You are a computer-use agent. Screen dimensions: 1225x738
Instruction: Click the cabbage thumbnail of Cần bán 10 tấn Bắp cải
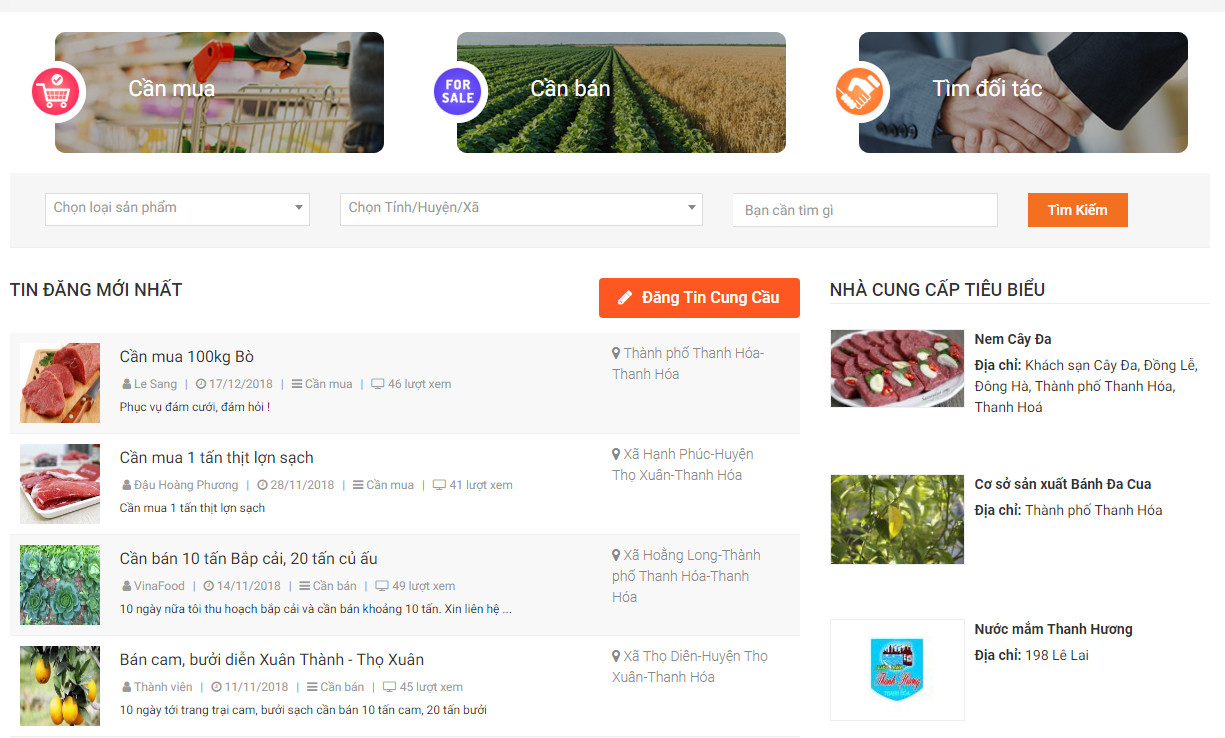[60, 585]
